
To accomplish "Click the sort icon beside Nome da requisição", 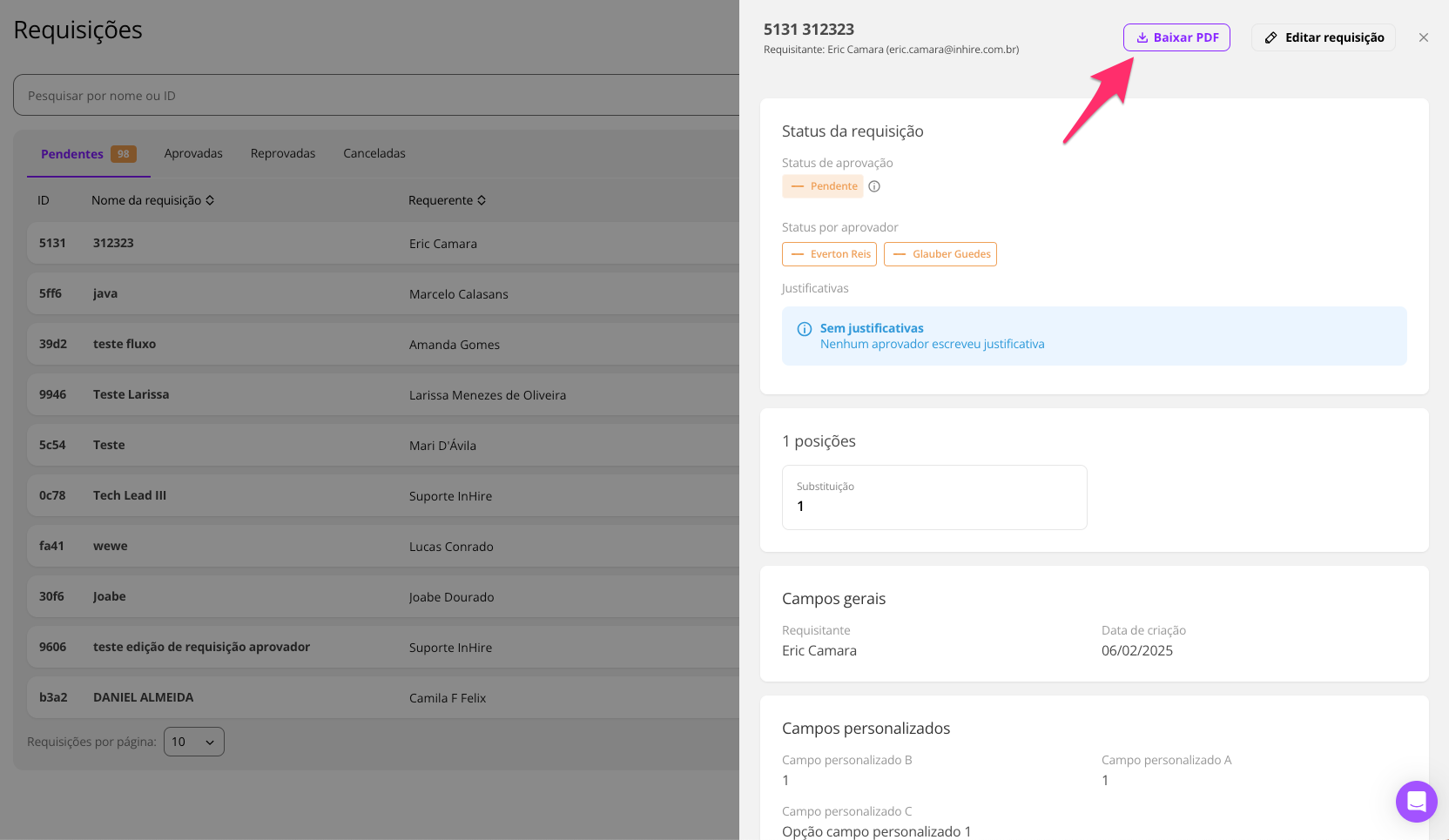I will [210, 200].
